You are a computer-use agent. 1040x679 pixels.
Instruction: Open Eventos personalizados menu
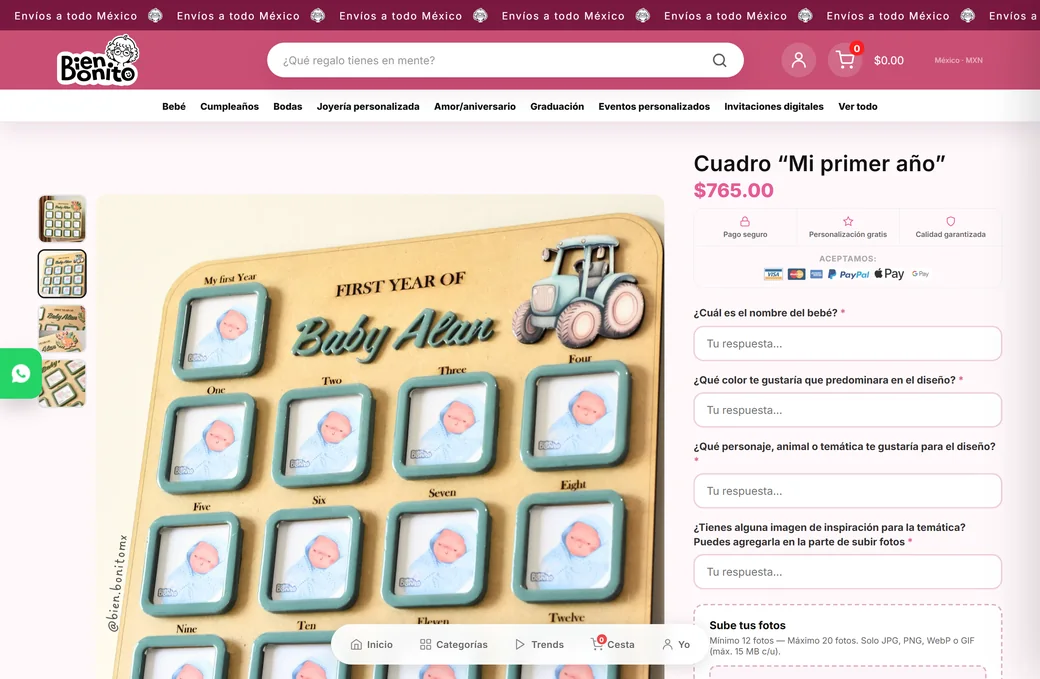(654, 106)
